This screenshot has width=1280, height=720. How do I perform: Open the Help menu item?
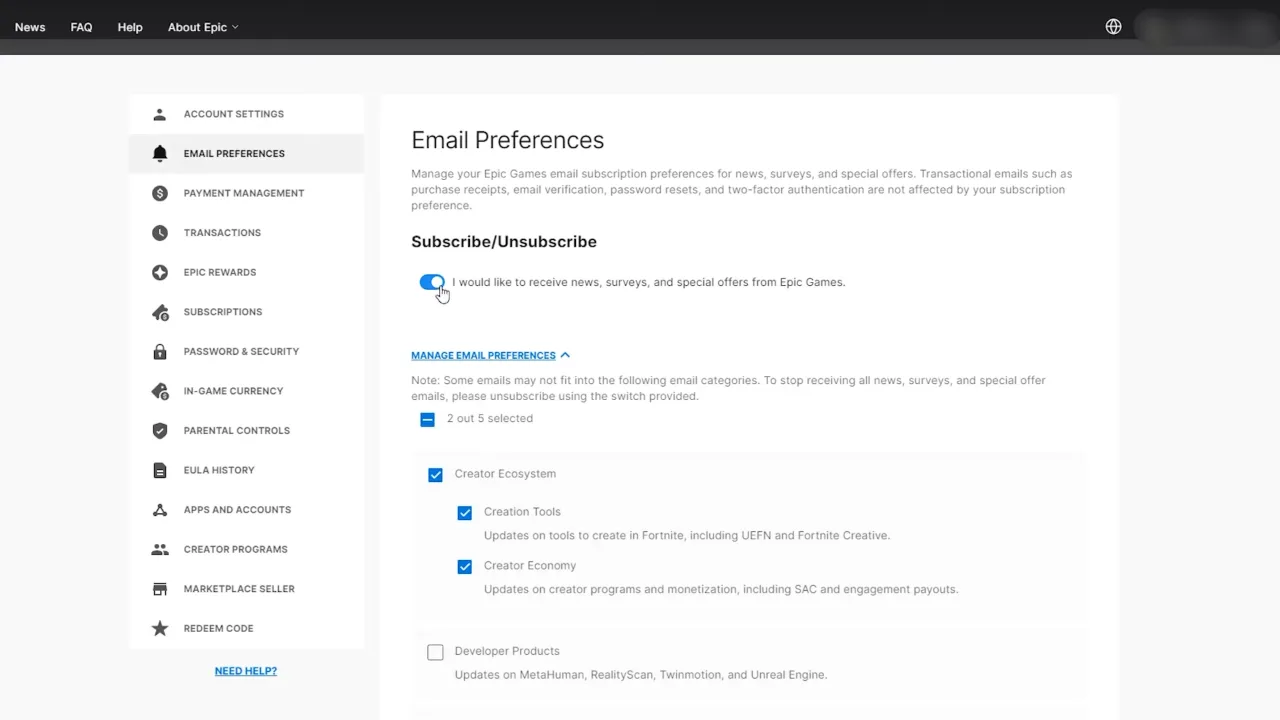point(130,27)
